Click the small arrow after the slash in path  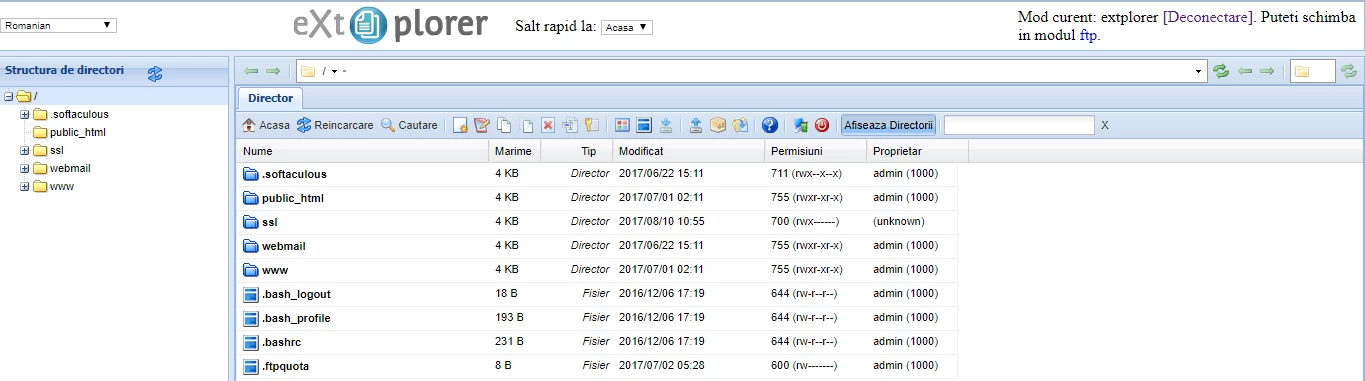(x=334, y=71)
